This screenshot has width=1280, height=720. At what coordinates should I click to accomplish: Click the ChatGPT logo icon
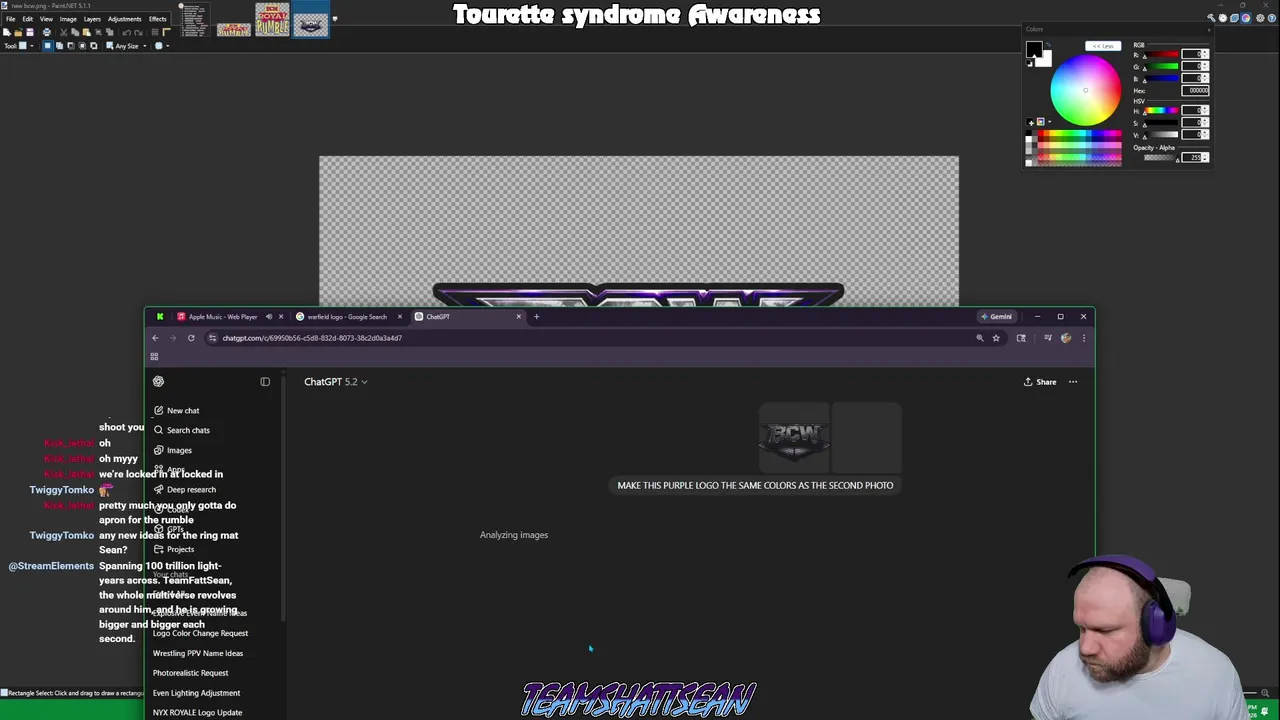[158, 381]
